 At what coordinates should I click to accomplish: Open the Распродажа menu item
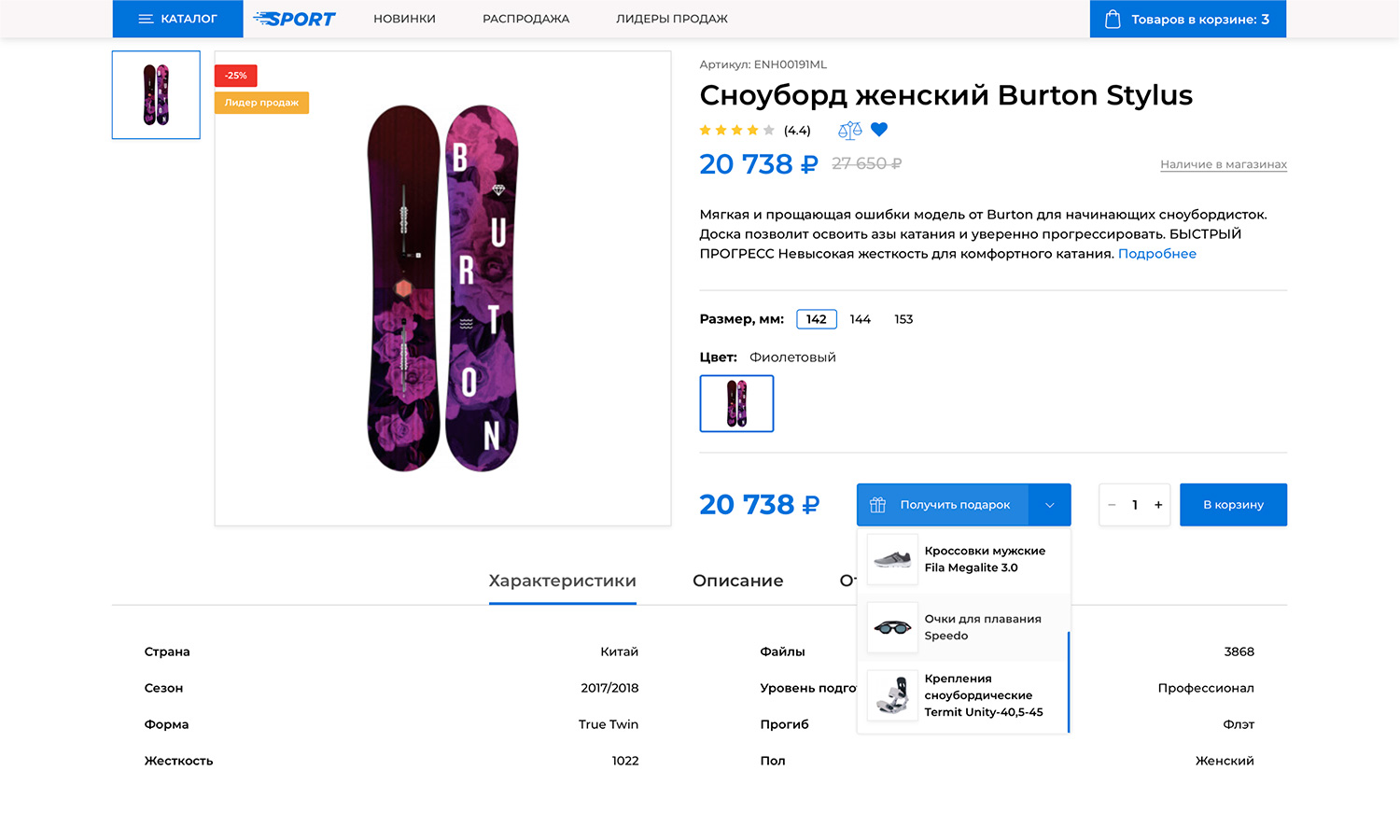pos(525,19)
